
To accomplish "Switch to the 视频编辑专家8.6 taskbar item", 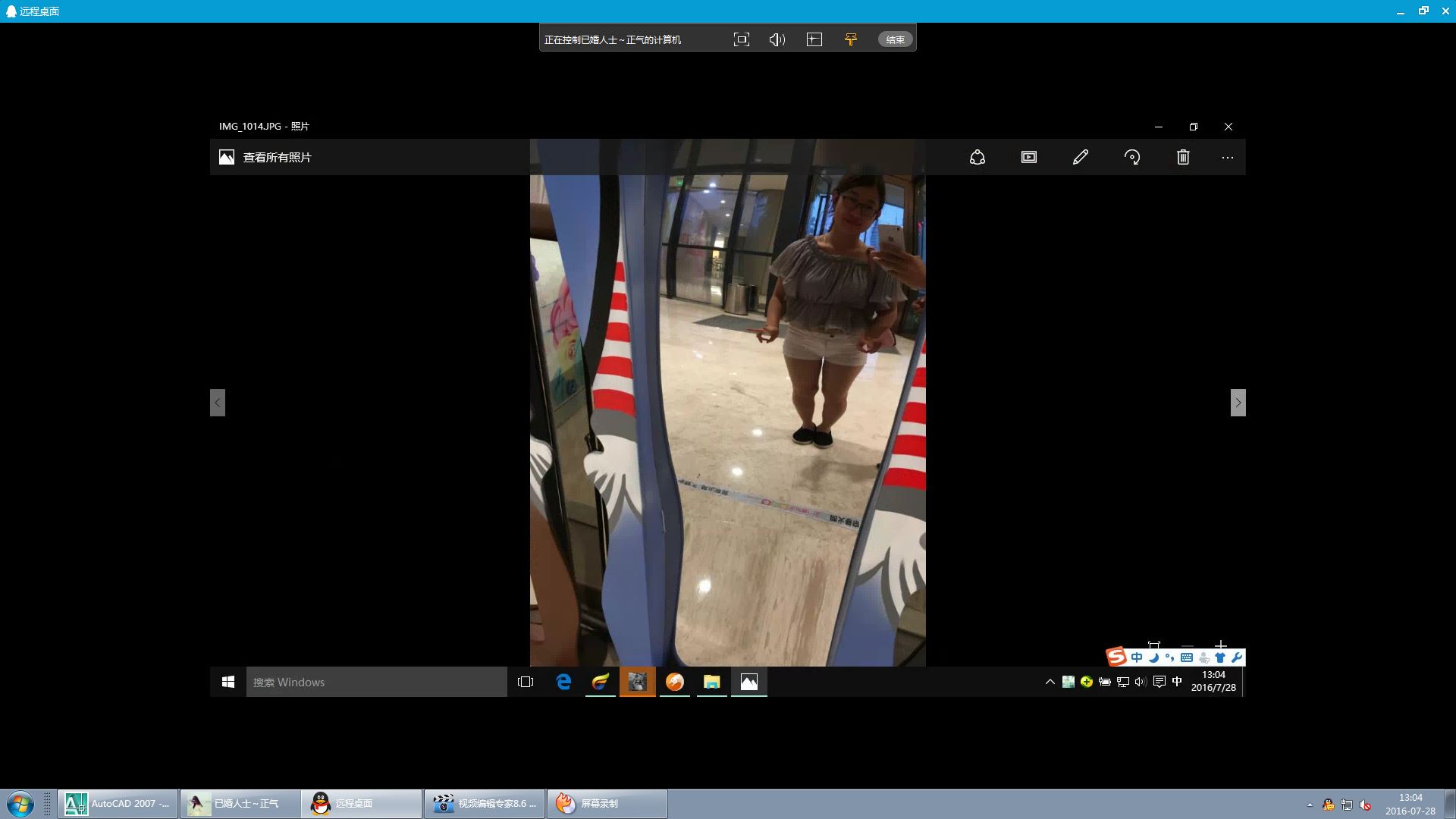I will pyautogui.click(x=485, y=804).
